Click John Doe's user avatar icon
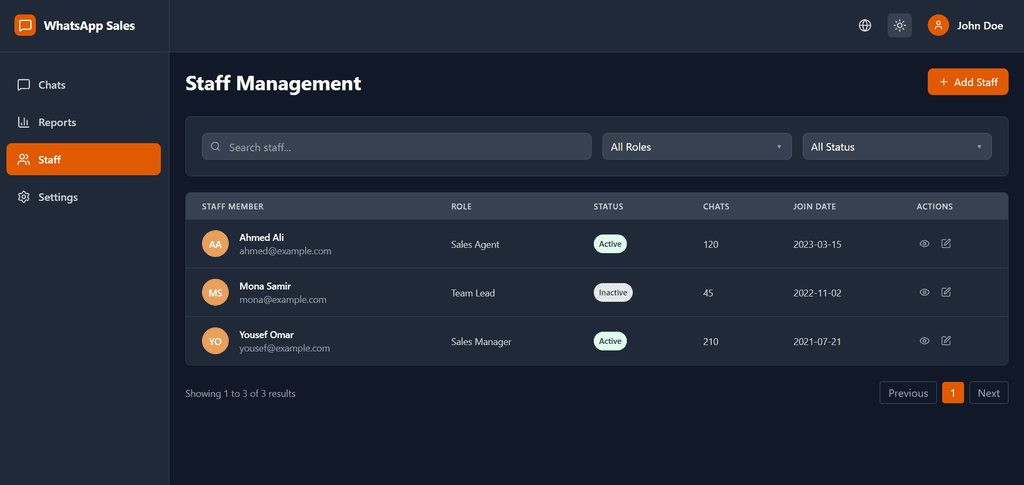The width and height of the screenshot is (1024, 485). pyautogui.click(x=938, y=26)
